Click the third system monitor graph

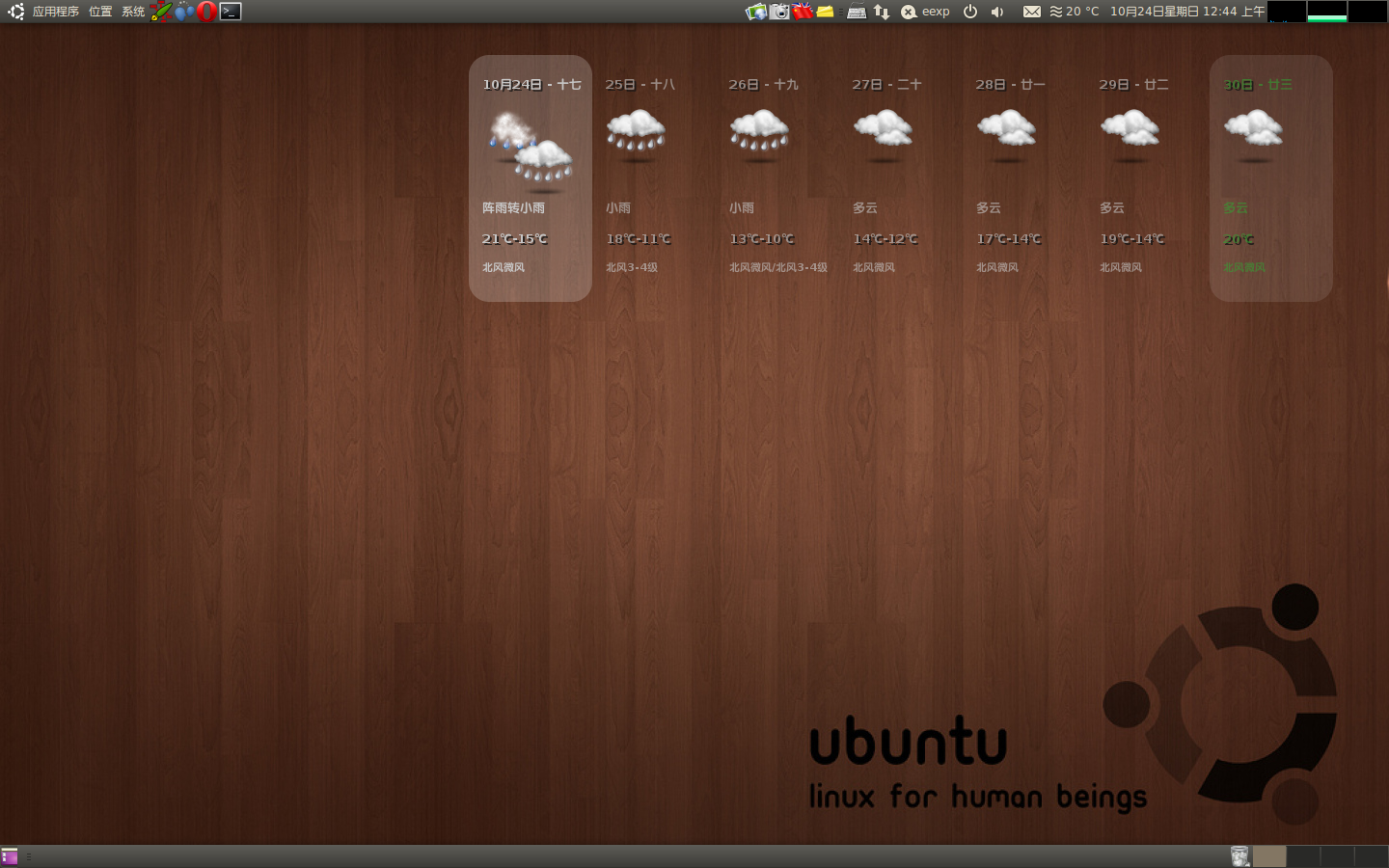coord(1368,12)
